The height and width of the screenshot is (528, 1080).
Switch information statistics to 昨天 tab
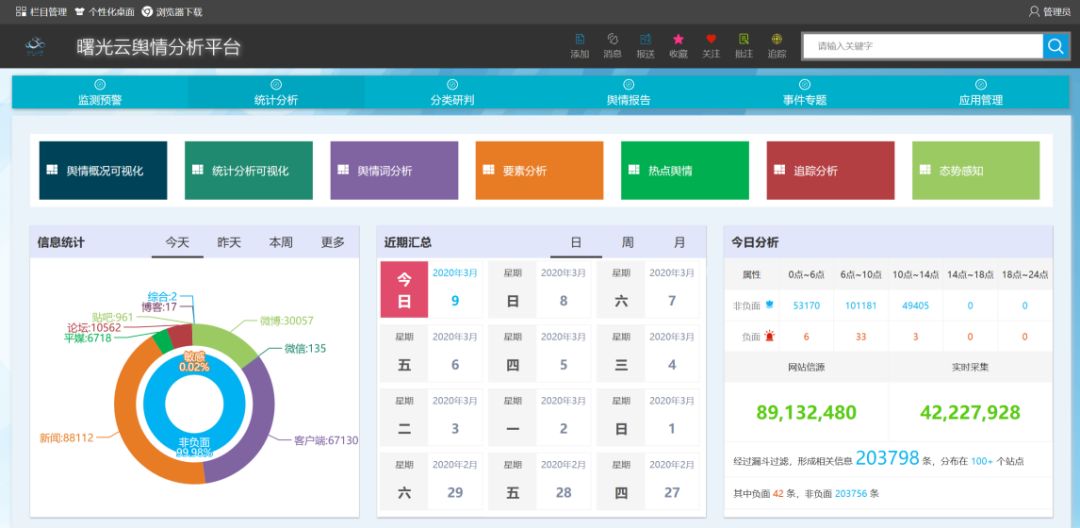coord(229,242)
